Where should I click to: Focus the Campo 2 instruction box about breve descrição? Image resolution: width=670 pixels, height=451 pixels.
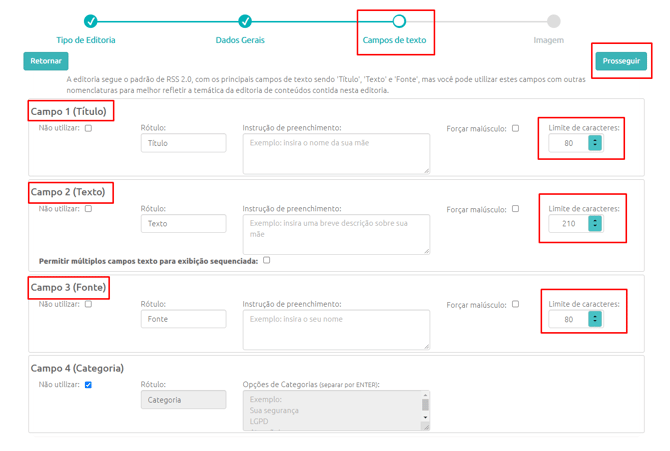tap(336, 234)
